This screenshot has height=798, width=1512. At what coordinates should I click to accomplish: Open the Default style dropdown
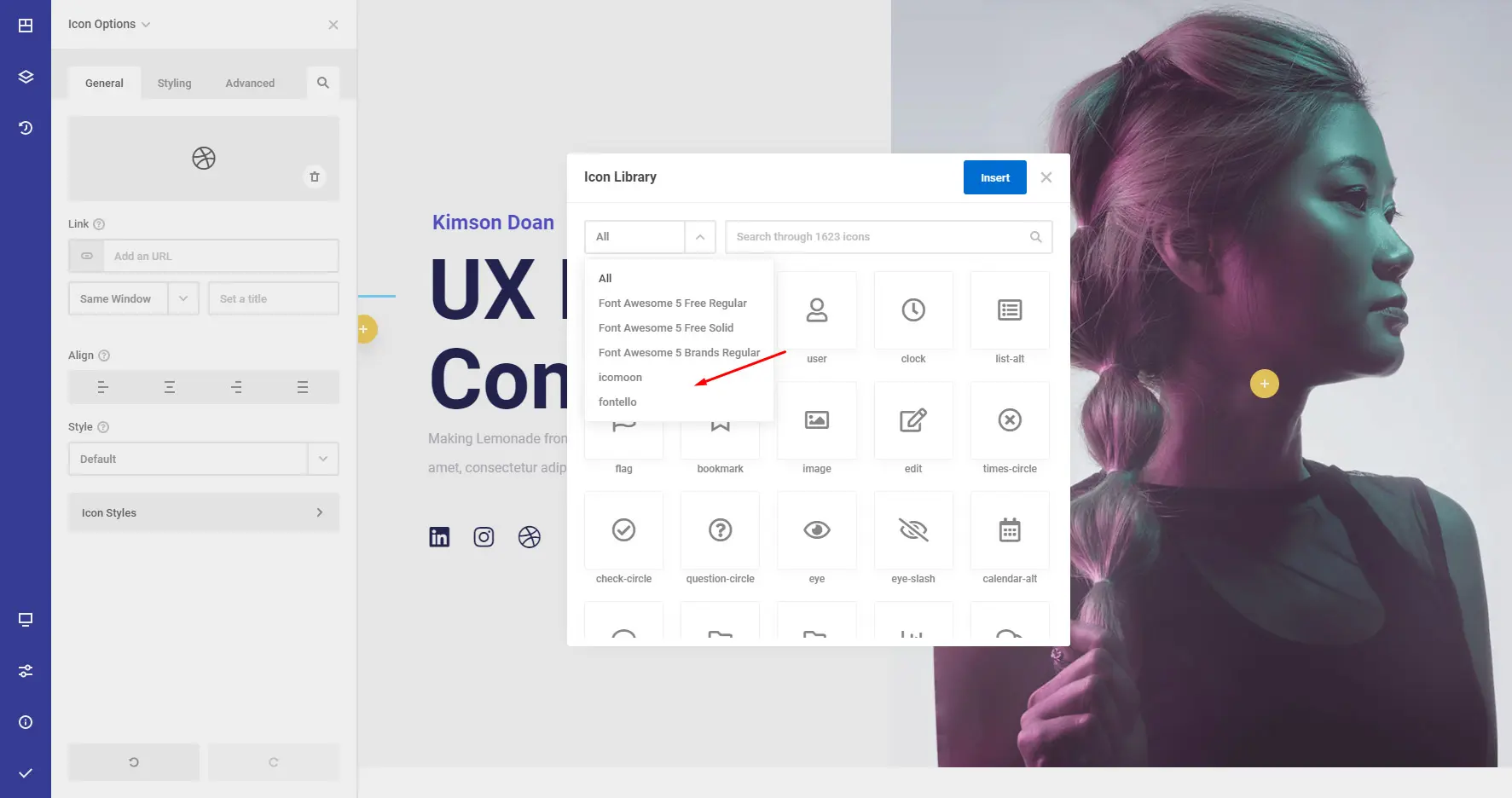point(204,459)
